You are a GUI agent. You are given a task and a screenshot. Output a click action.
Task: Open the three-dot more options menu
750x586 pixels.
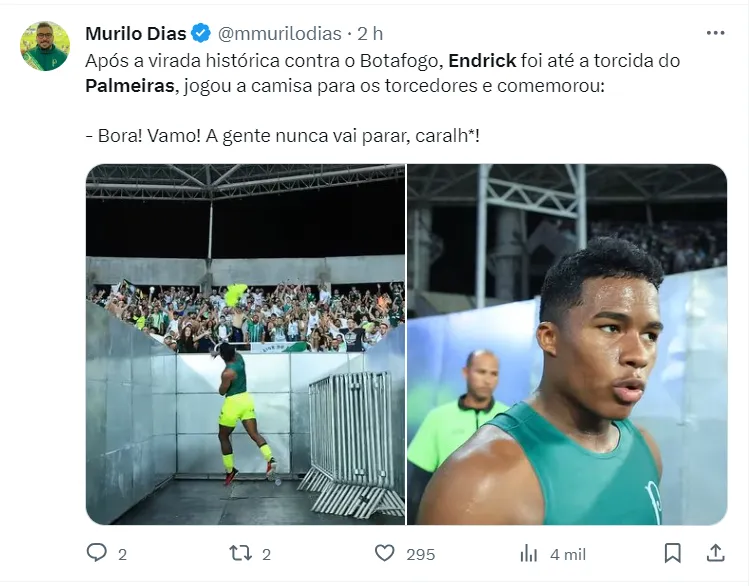716,33
